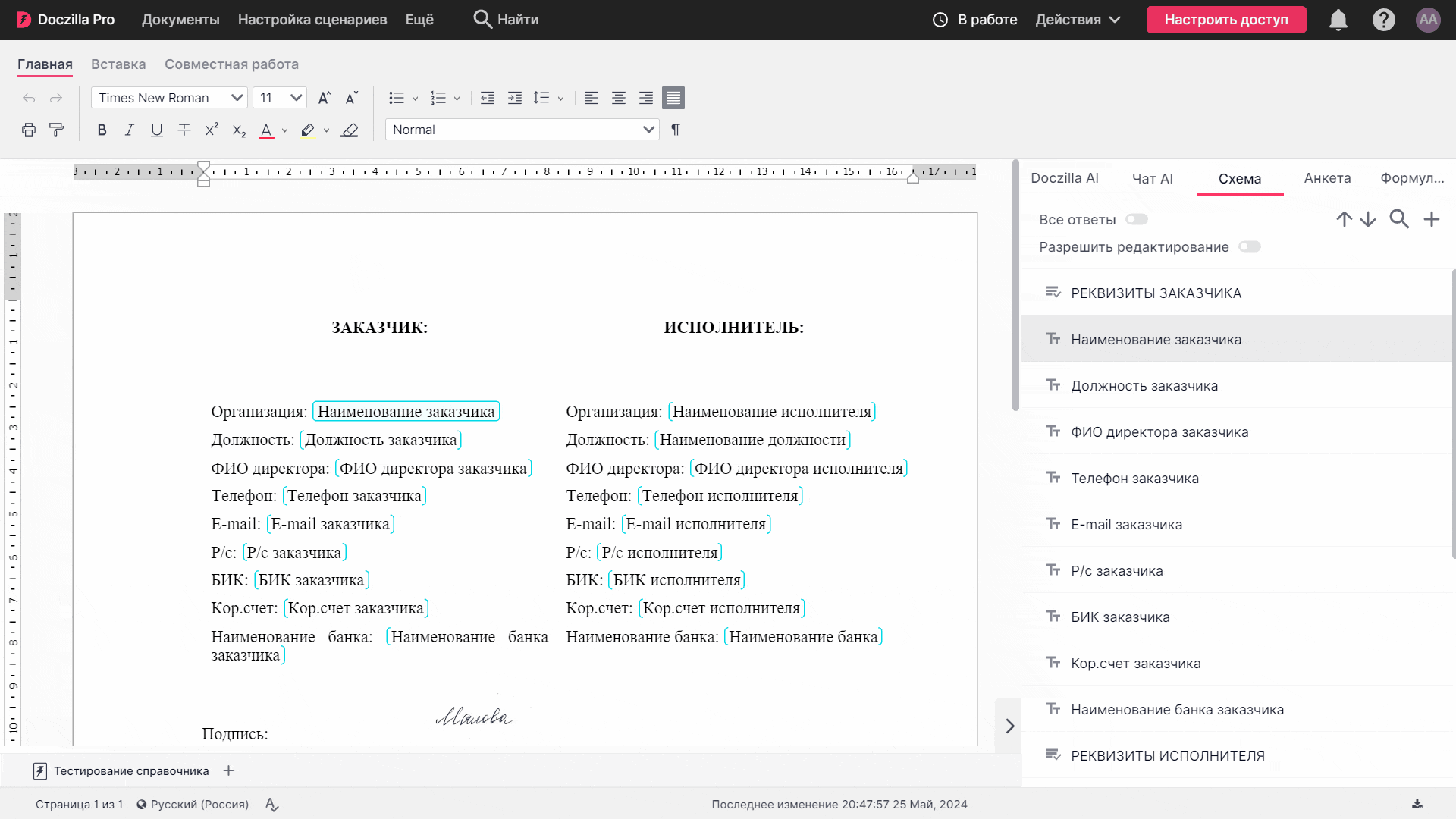This screenshot has width=1456, height=819.
Task: Open 'Настройка сценариев' menu
Action: pyautogui.click(x=312, y=20)
